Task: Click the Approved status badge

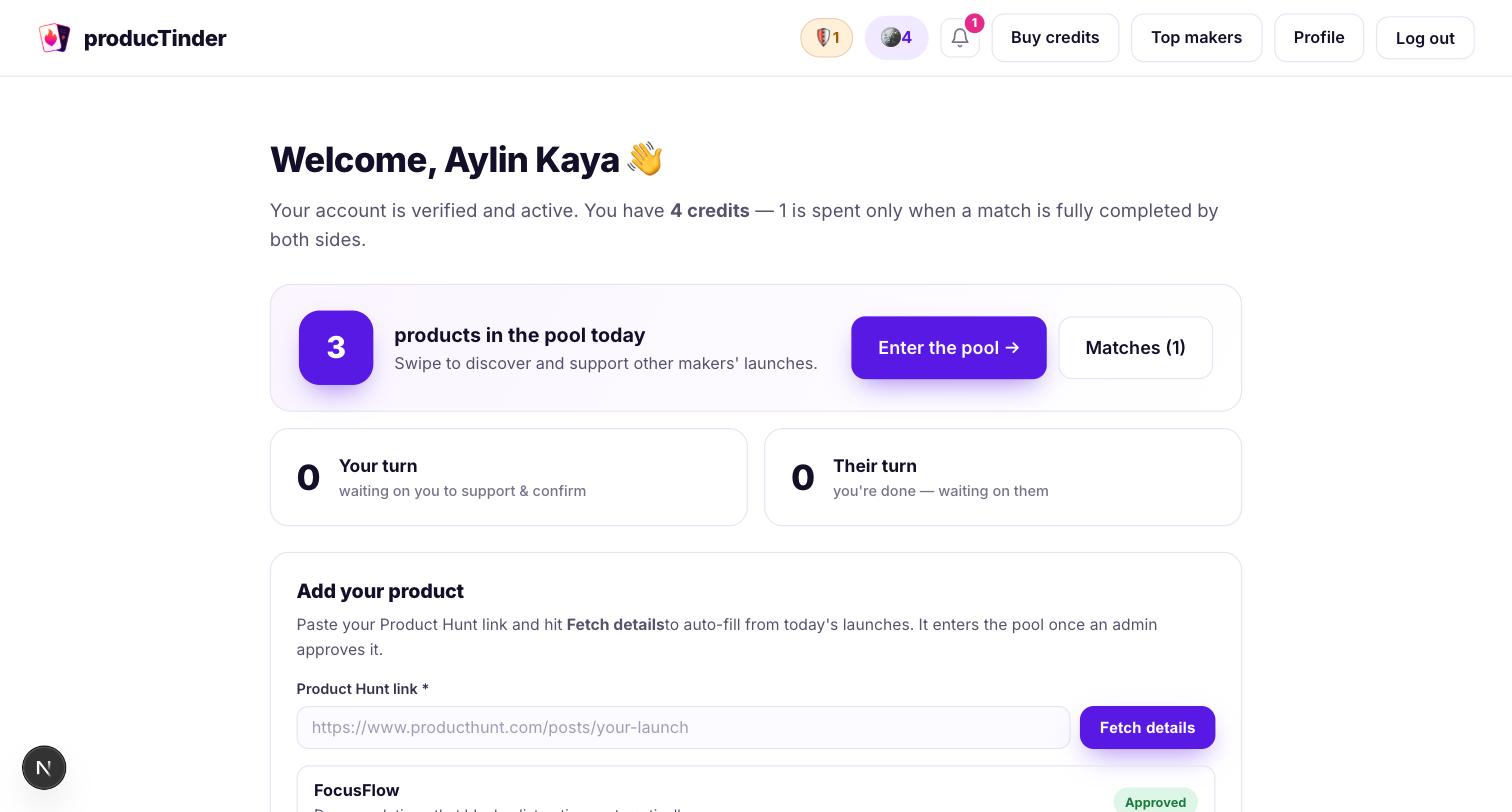Action: (x=1155, y=802)
